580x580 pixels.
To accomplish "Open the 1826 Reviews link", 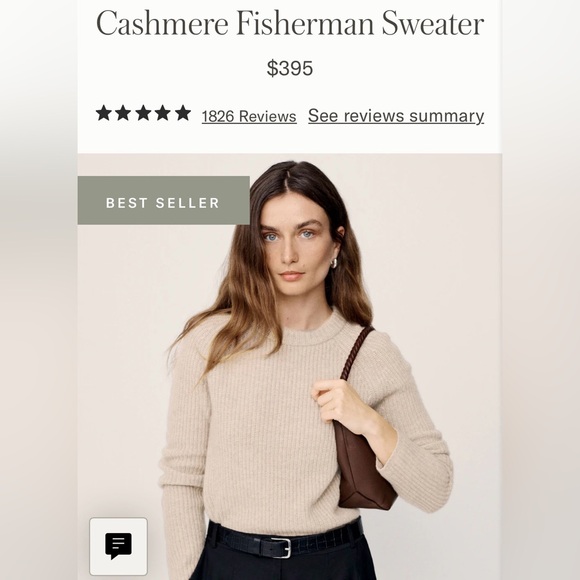I will pos(249,116).
